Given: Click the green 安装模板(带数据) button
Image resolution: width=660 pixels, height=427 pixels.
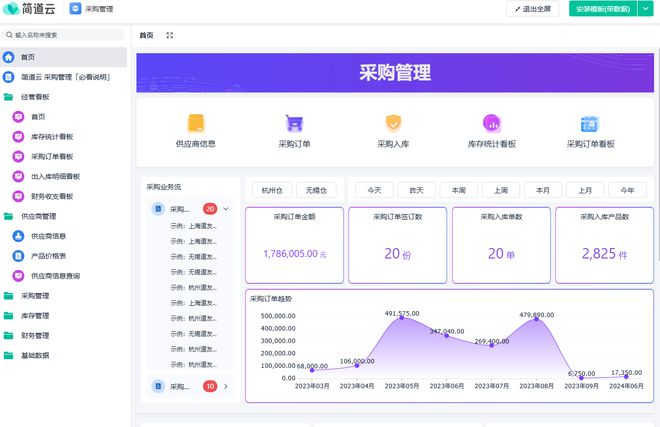Looking at the screenshot, I should 603,9.
